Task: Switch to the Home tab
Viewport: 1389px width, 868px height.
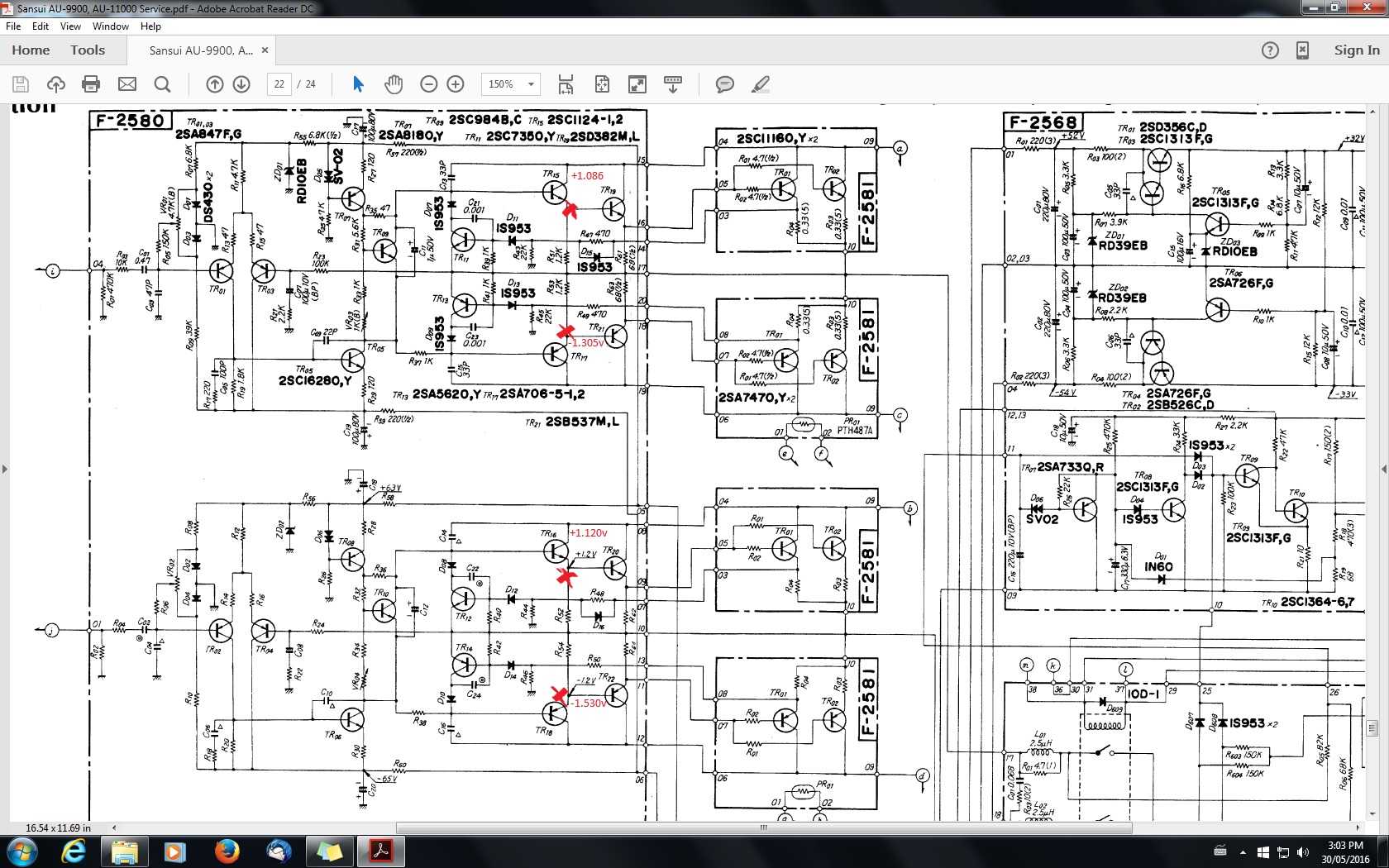Action: click(x=31, y=50)
